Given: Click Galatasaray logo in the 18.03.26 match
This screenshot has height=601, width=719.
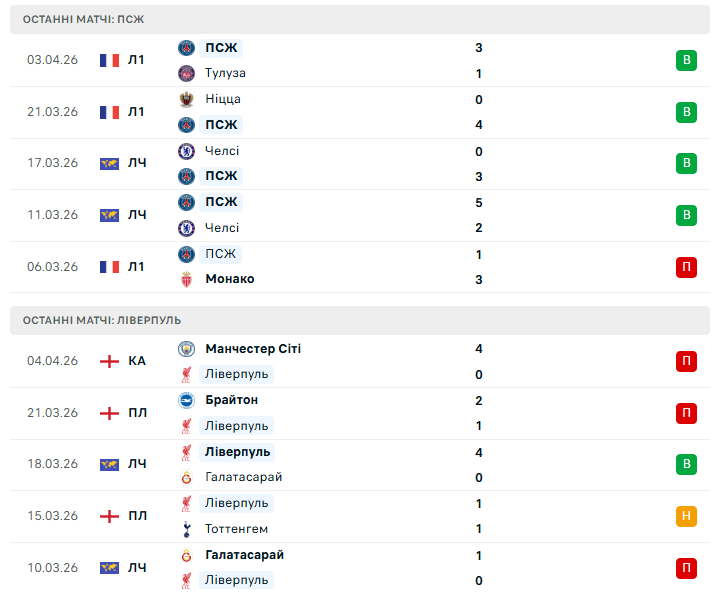Looking at the screenshot, I should tap(186, 477).
